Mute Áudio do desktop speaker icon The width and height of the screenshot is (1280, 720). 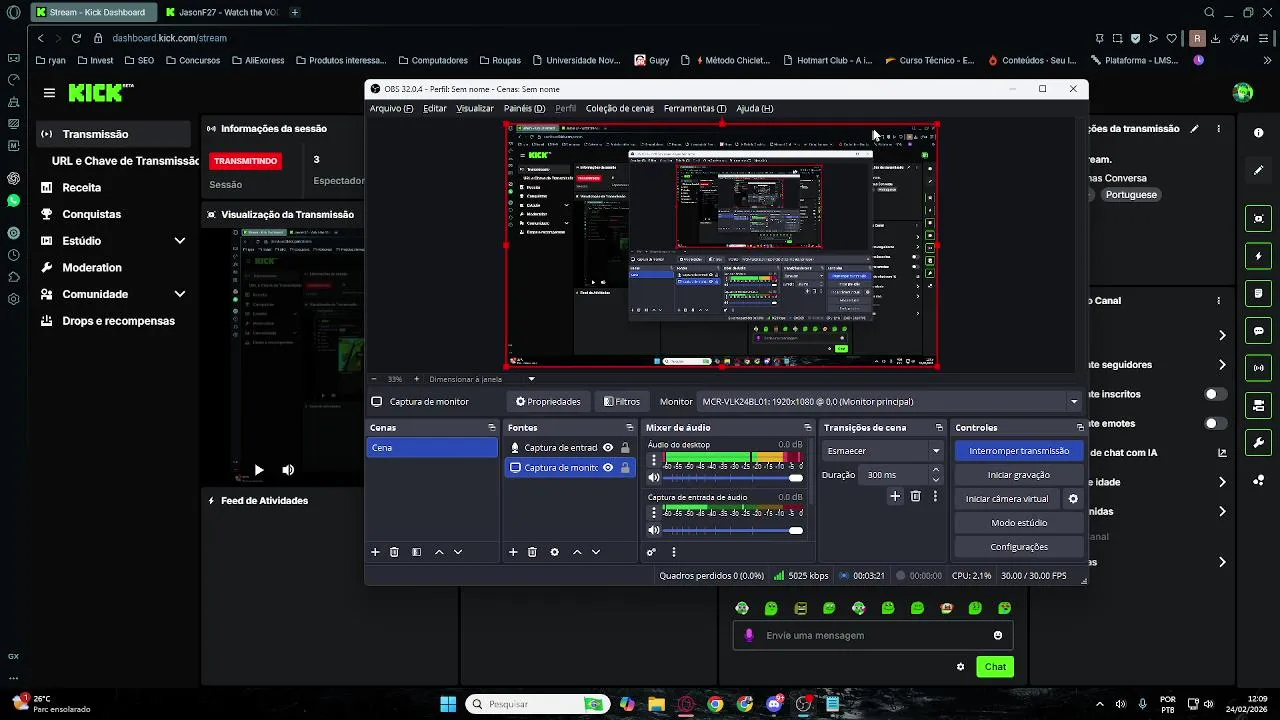[x=654, y=478]
